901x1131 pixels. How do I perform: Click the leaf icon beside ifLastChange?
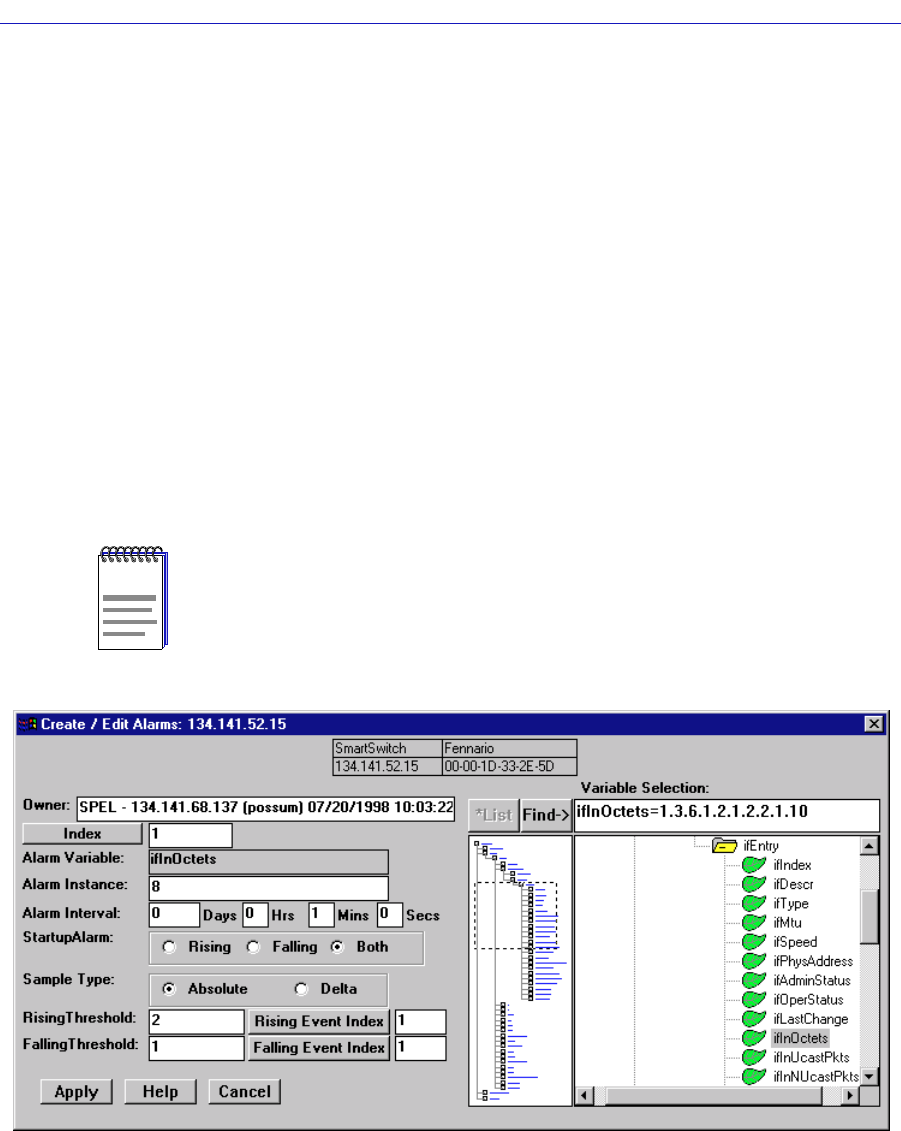point(754,1018)
